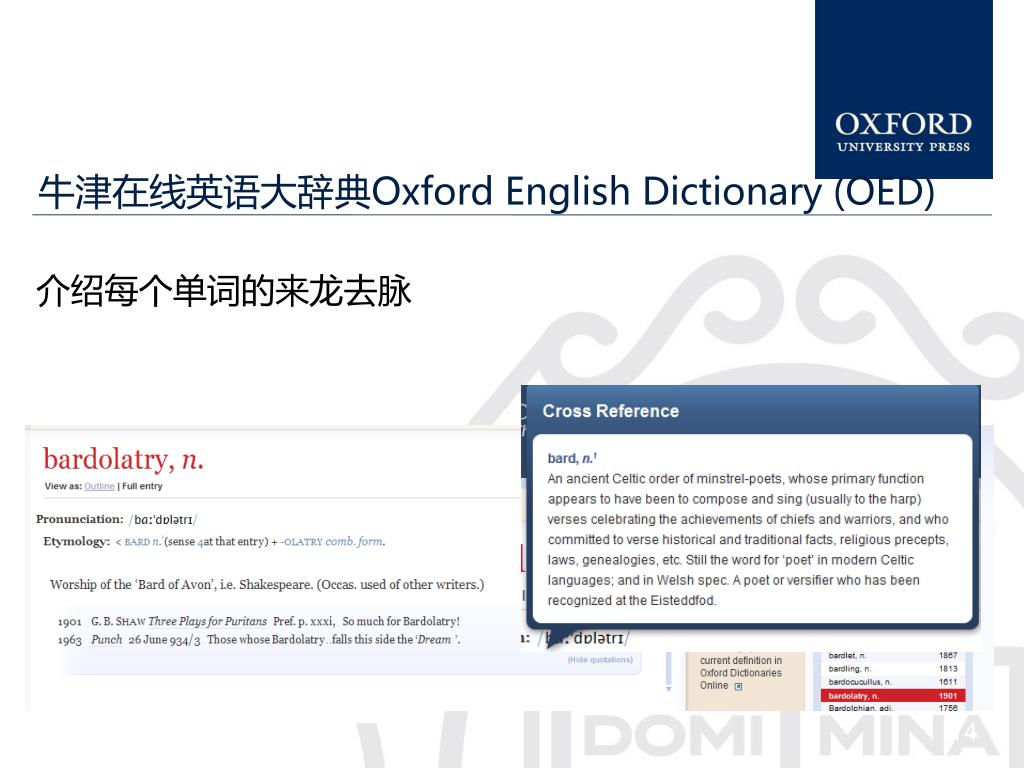Click the slide title 'Oxford English Dictionary (OED)'

coord(653,191)
